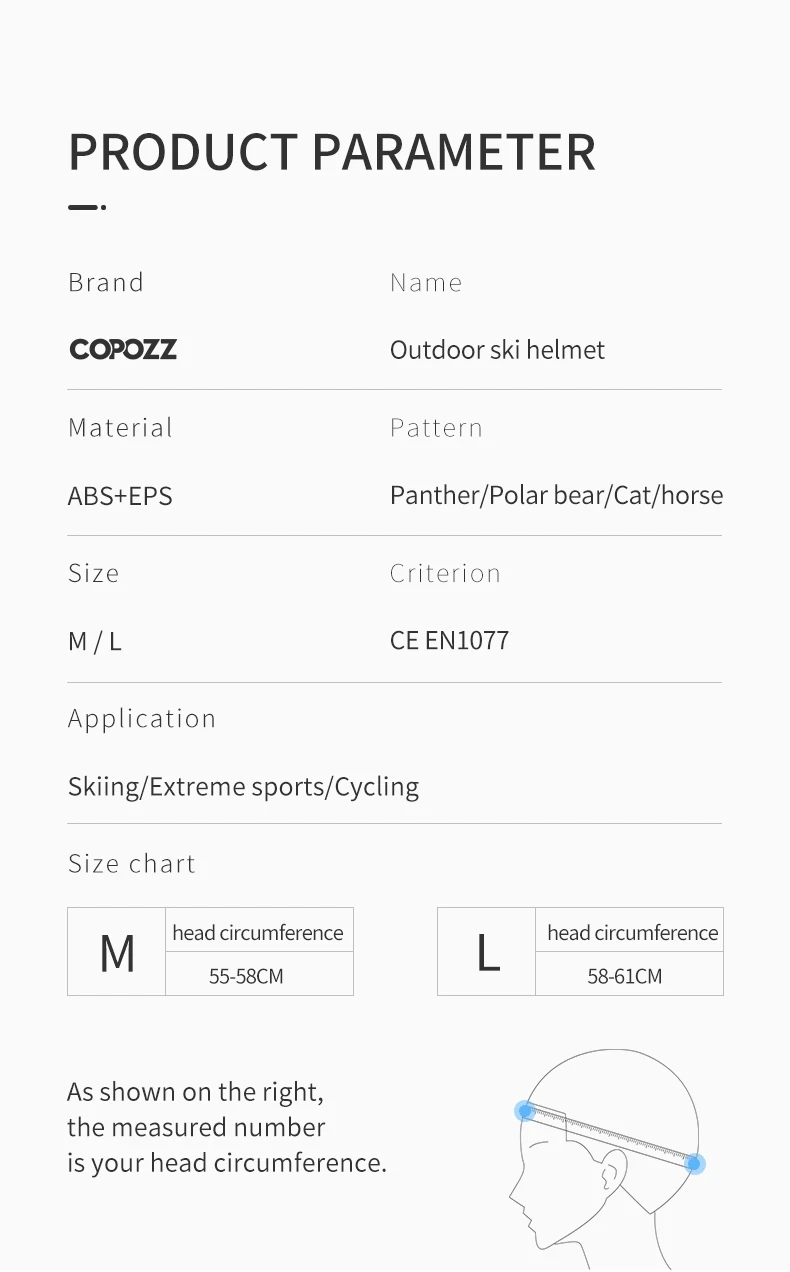The width and height of the screenshot is (790, 1272).
Task: Click the Panther/Polar bear/Cat/horse pattern text
Action: click(556, 496)
